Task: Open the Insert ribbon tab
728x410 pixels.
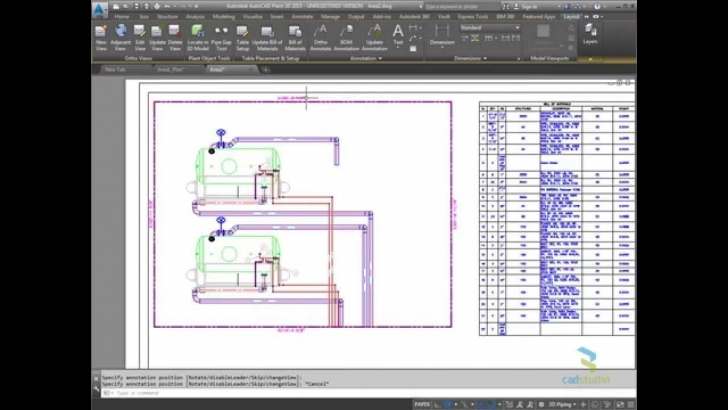Action: 277,17
